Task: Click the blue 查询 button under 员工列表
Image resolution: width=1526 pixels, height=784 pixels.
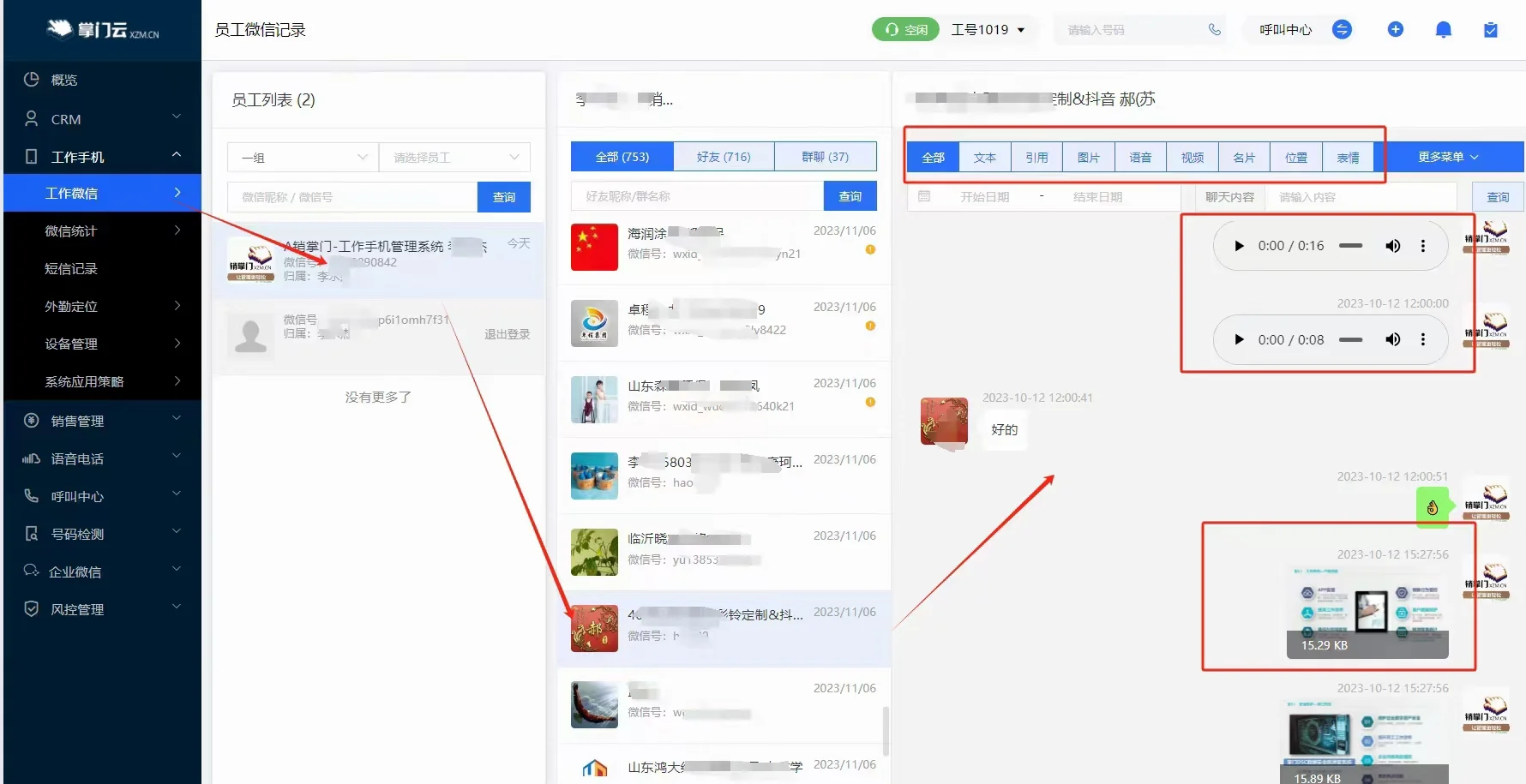Action: point(504,196)
